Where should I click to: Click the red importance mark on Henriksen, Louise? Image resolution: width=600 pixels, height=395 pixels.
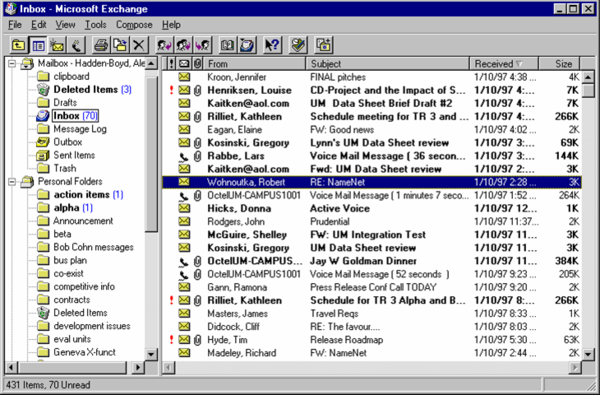[x=171, y=90]
